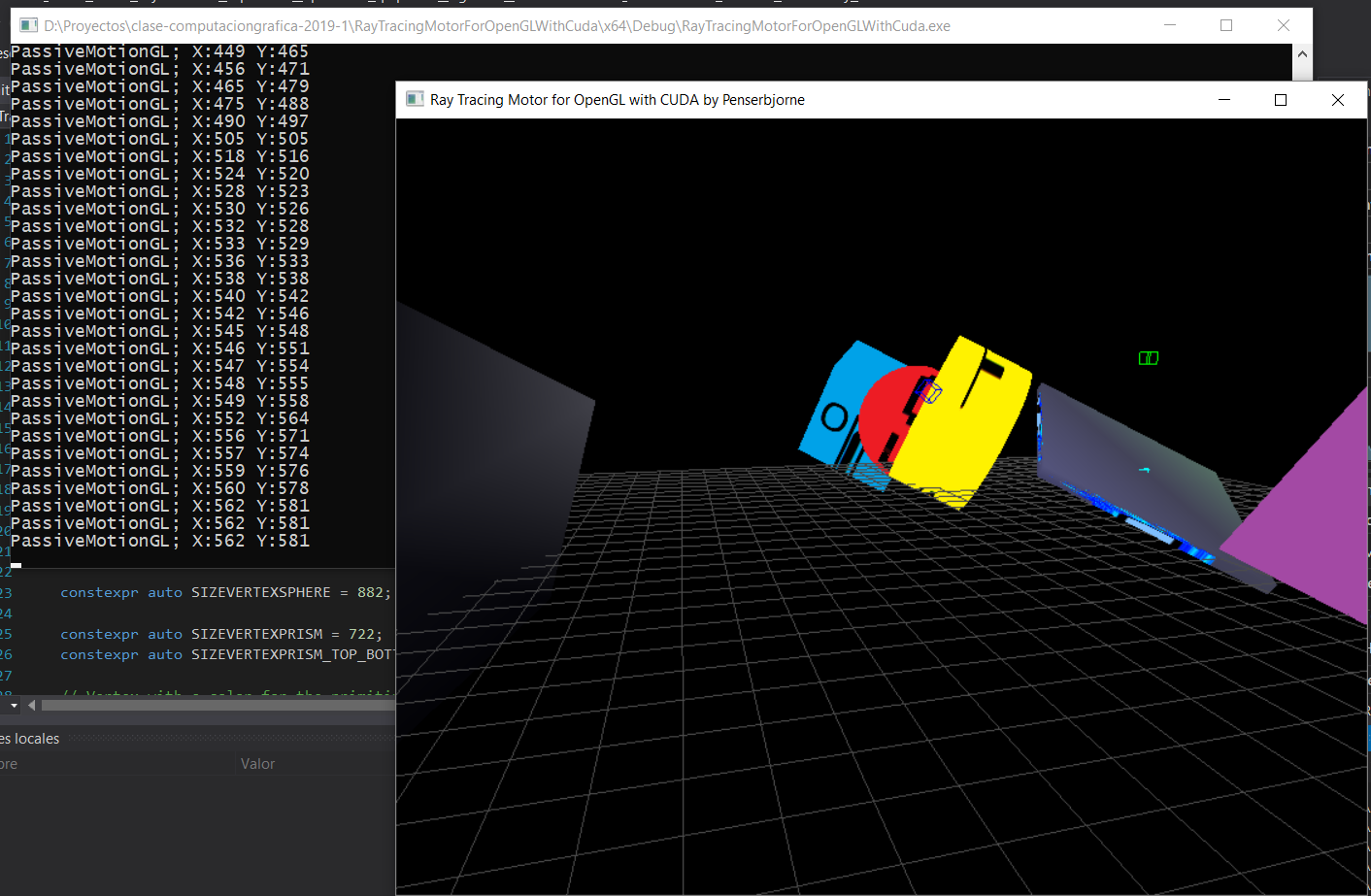The width and height of the screenshot is (1371, 896).
Task: Click the 'locales' panel title
Action: 29,739
